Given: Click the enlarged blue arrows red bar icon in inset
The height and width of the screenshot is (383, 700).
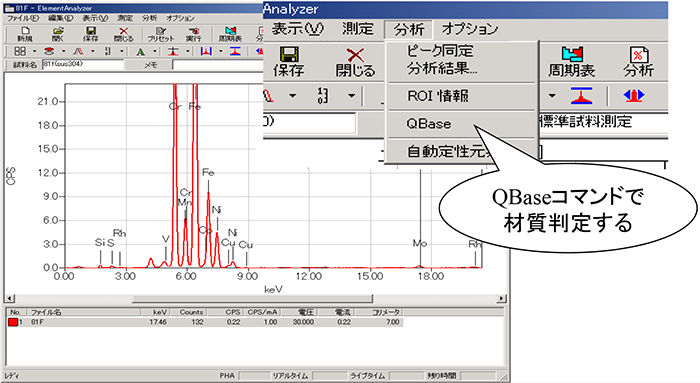Looking at the screenshot, I should 634,96.
